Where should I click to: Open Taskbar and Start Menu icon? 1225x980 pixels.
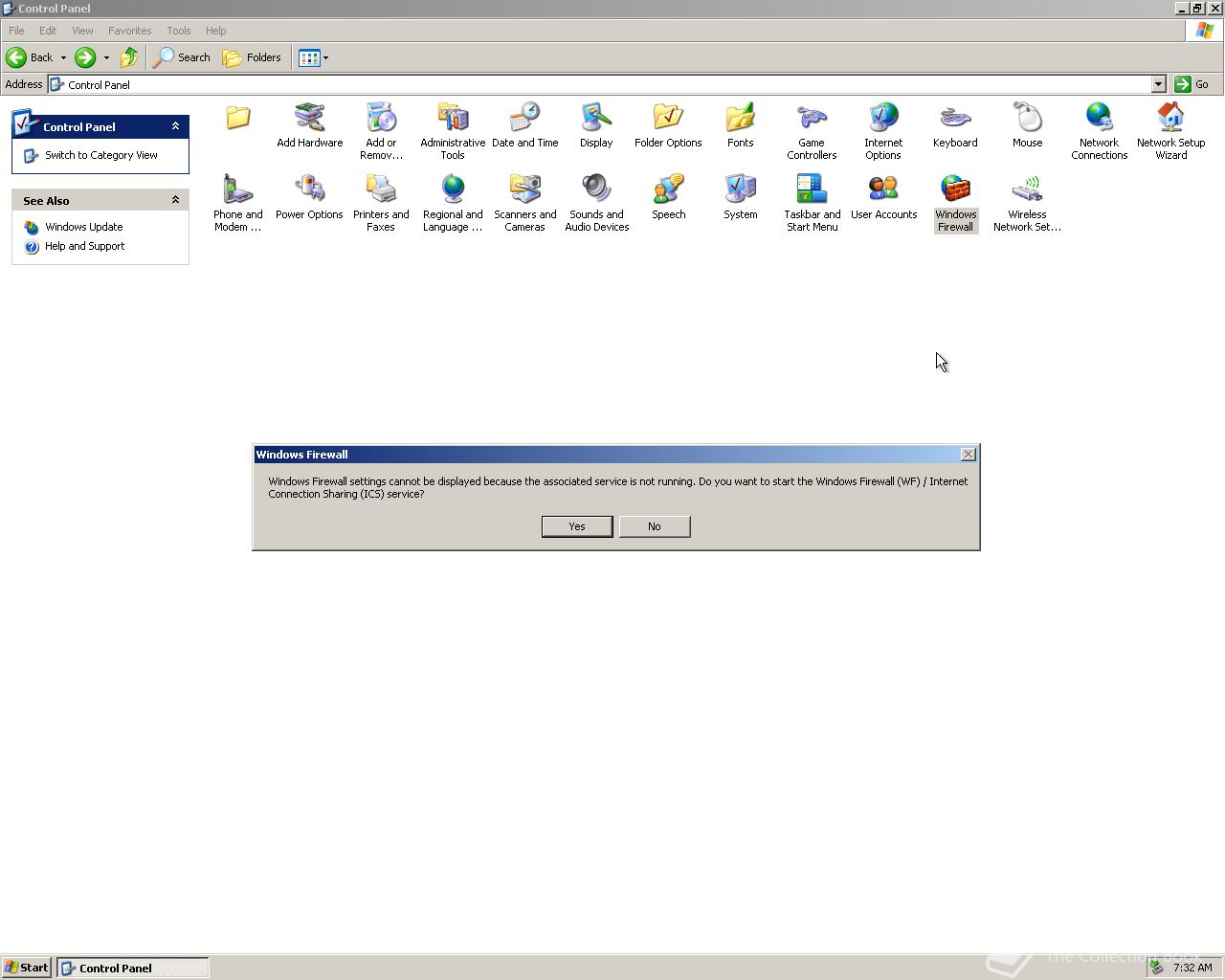tap(812, 203)
